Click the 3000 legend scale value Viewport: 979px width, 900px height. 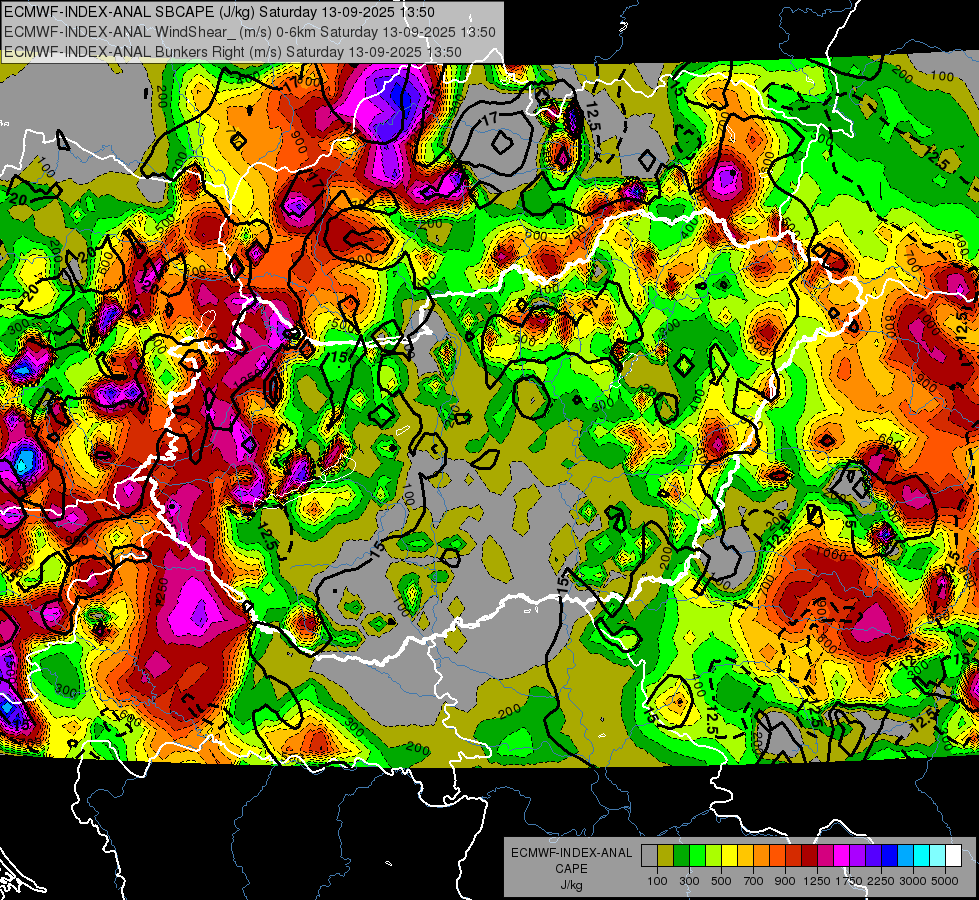tap(913, 881)
